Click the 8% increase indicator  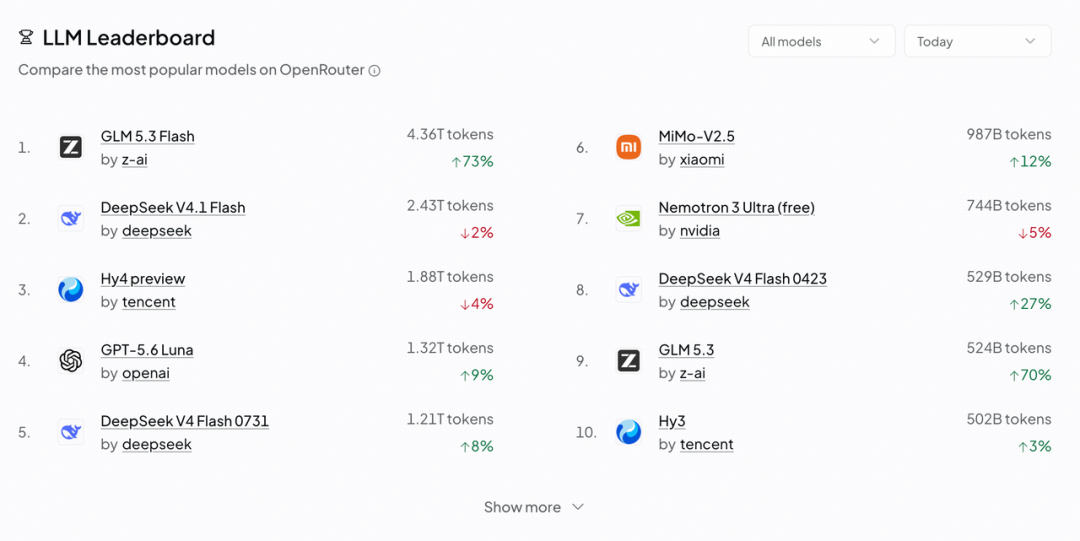477,447
